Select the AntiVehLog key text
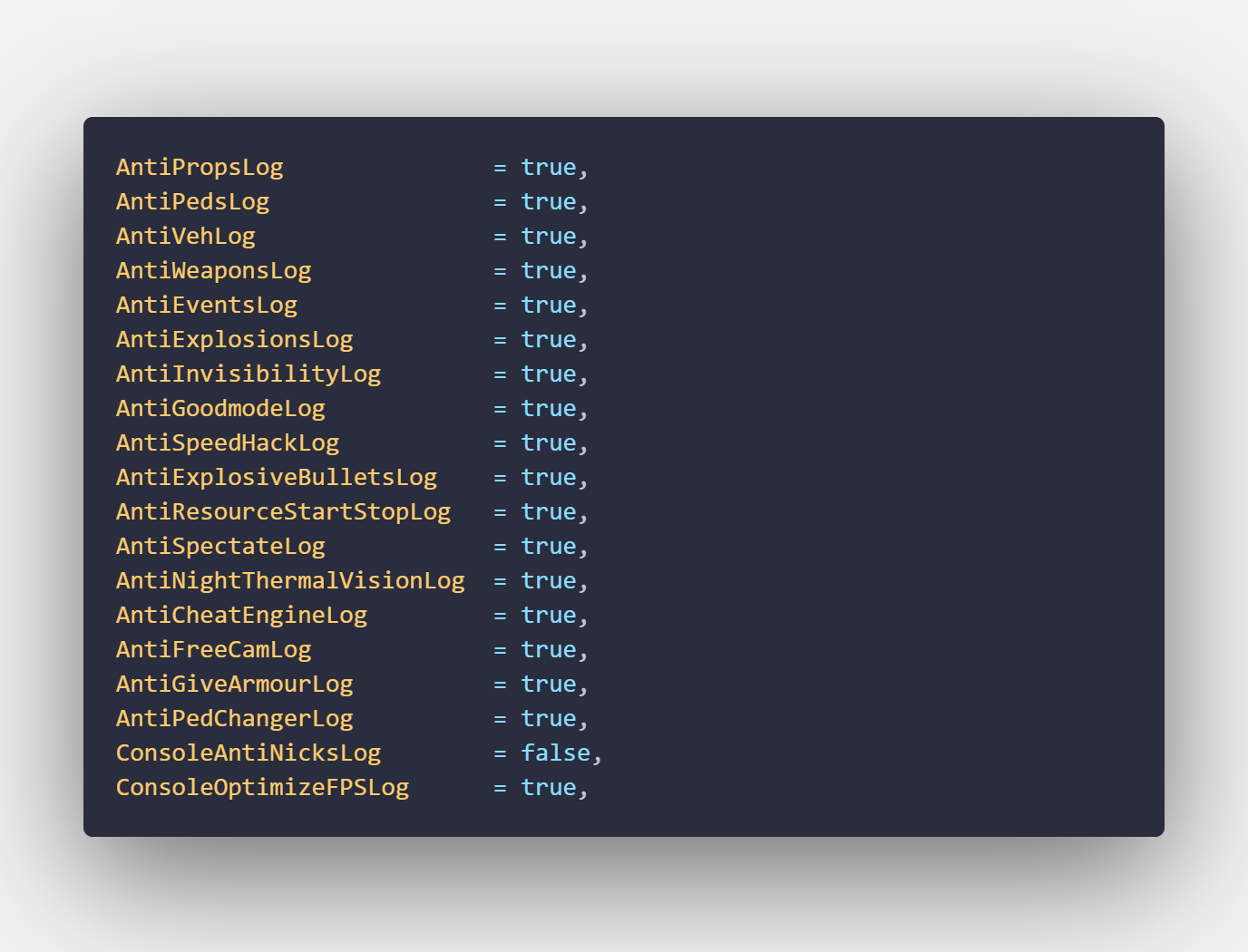The height and width of the screenshot is (952, 1248). (x=186, y=237)
